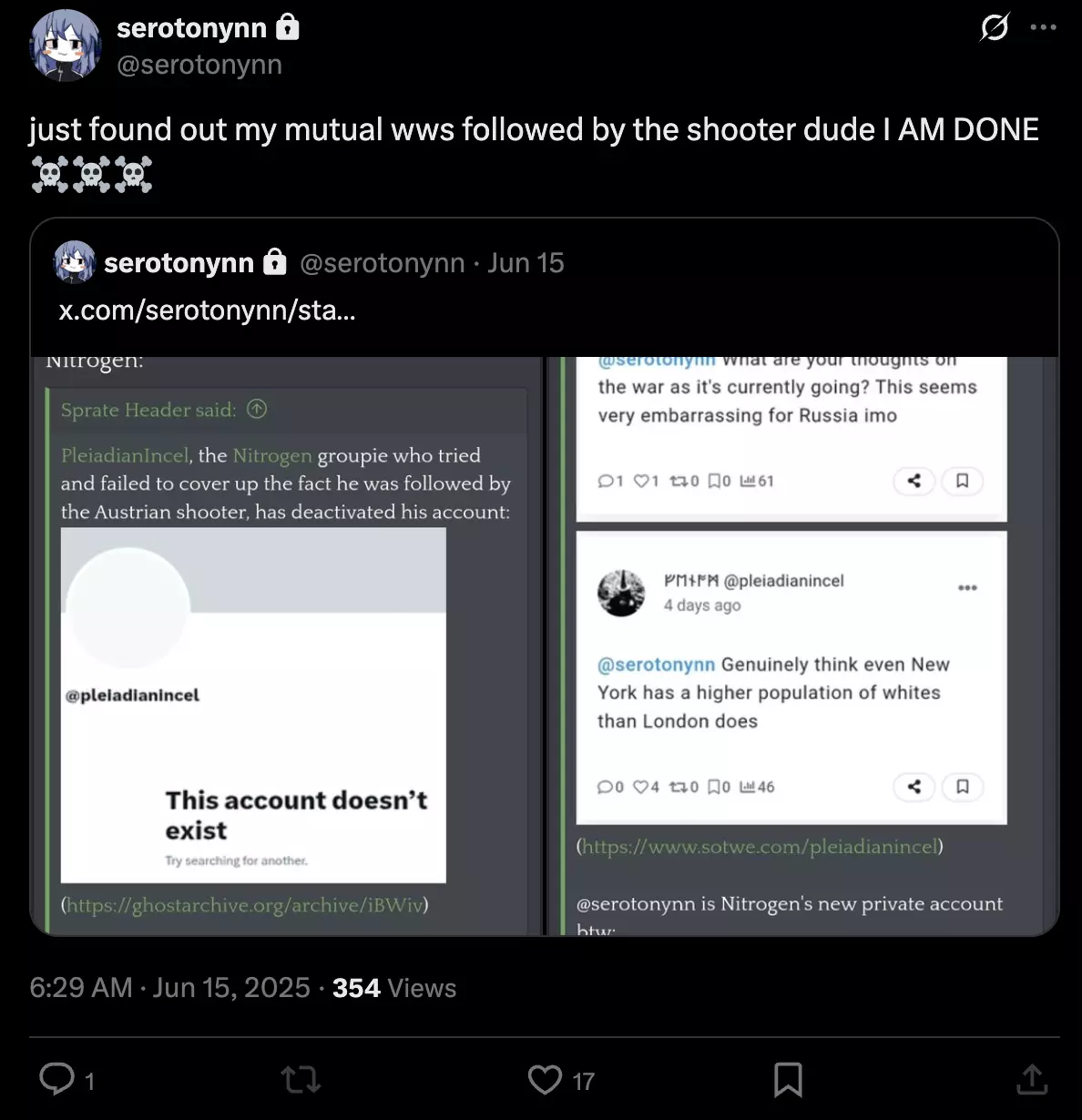Screen dimensions: 1082x1120
Task: Open the three-dot more options menu
Action: click(x=1043, y=27)
